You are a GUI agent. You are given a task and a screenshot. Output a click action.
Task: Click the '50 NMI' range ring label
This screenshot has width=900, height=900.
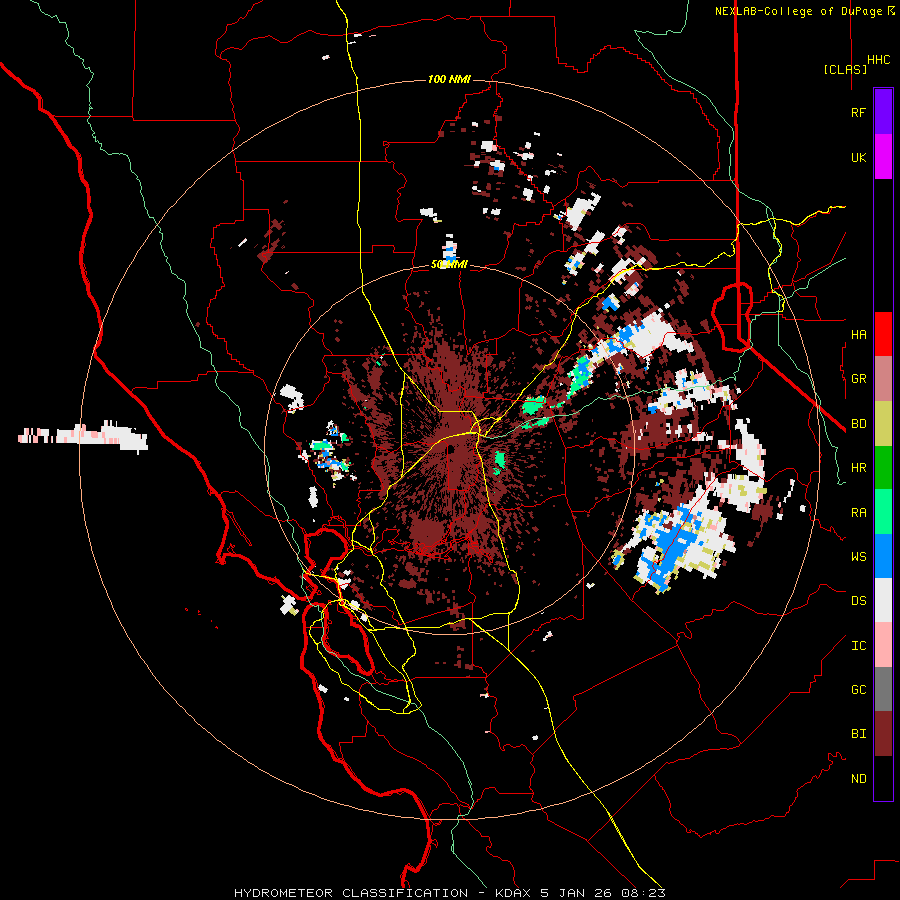pyautogui.click(x=449, y=265)
